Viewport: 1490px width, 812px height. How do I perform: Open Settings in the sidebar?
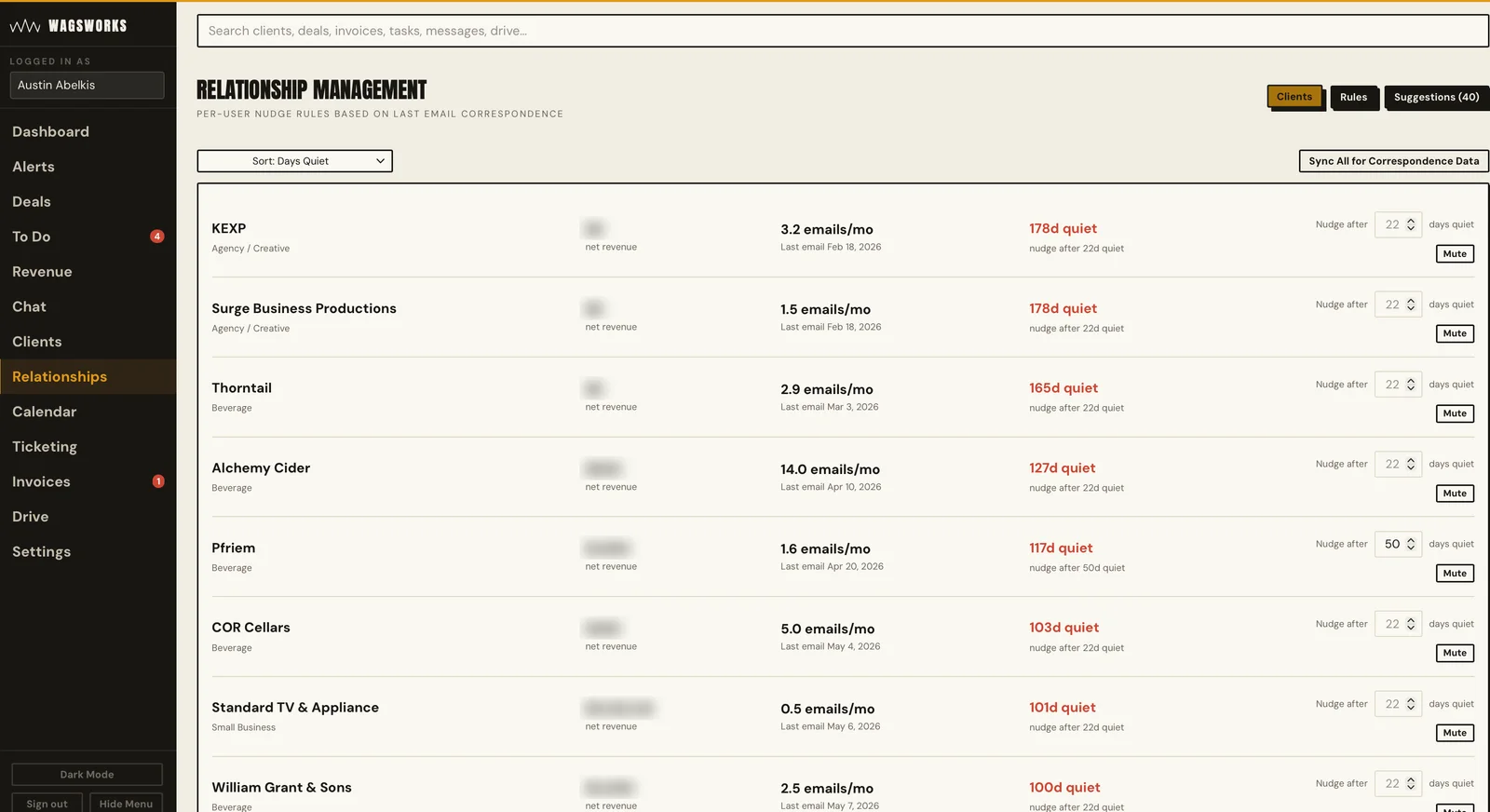tap(88, 551)
